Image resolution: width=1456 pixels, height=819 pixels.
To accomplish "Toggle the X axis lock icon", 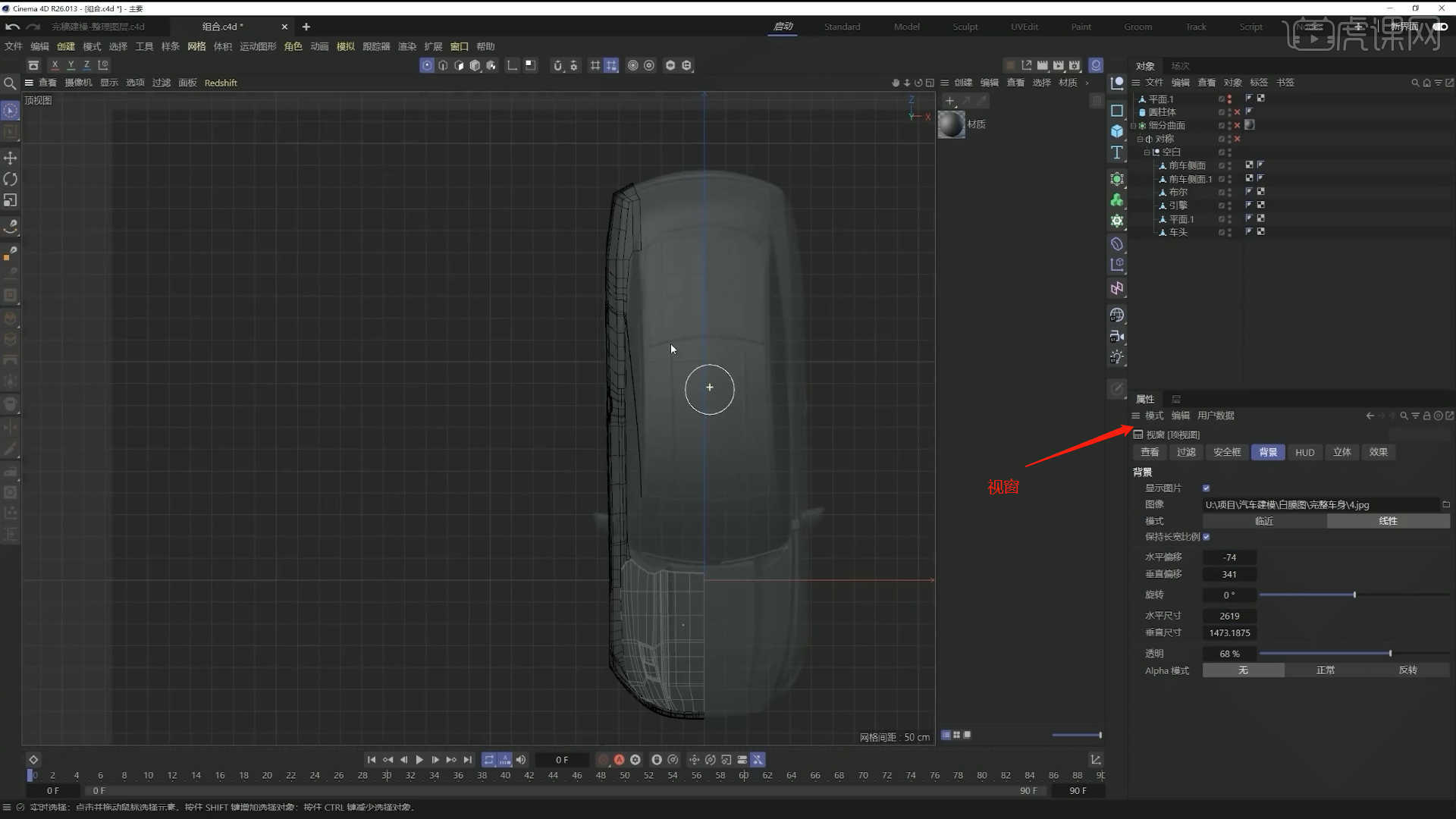I will [x=55, y=65].
